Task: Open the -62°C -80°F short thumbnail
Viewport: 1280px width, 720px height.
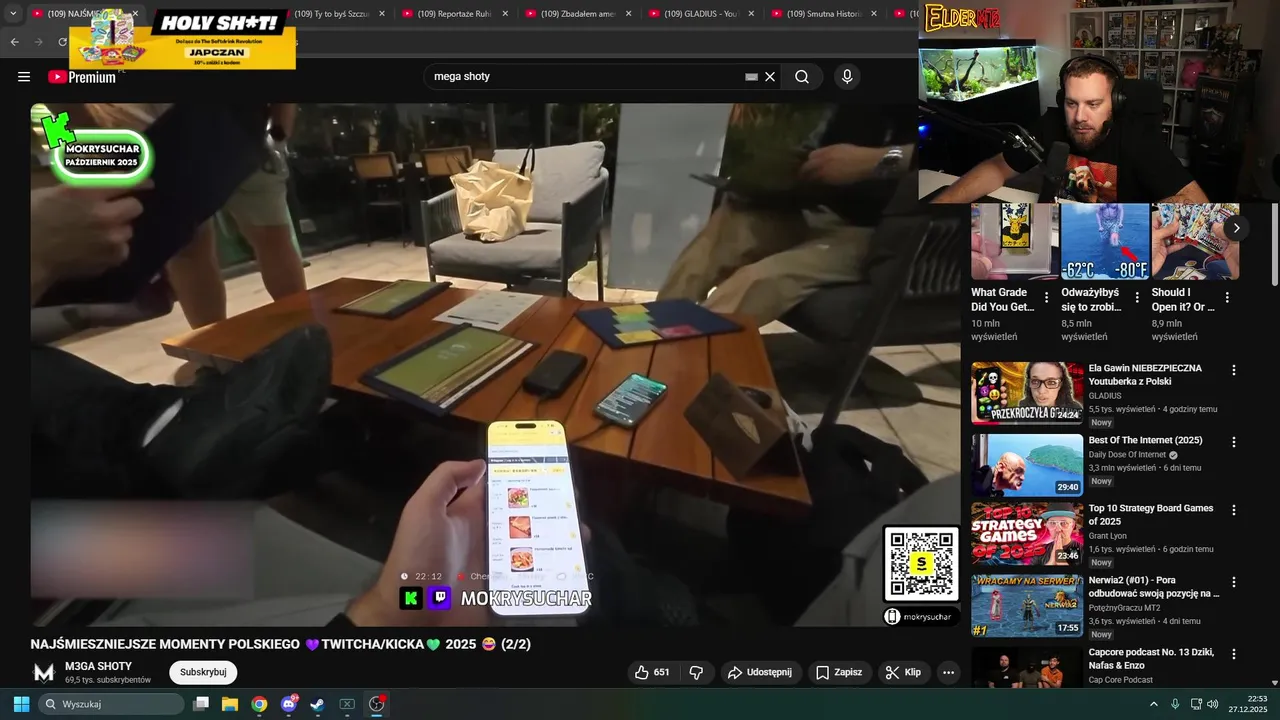Action: click(x=1105, y=241)
